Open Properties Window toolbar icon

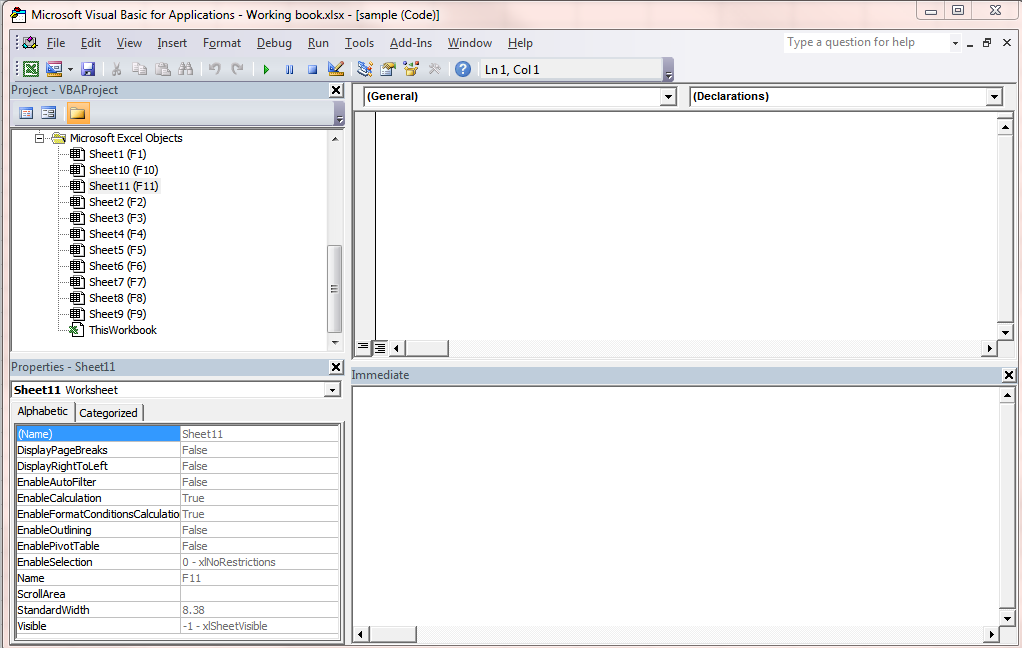(388, 69)
